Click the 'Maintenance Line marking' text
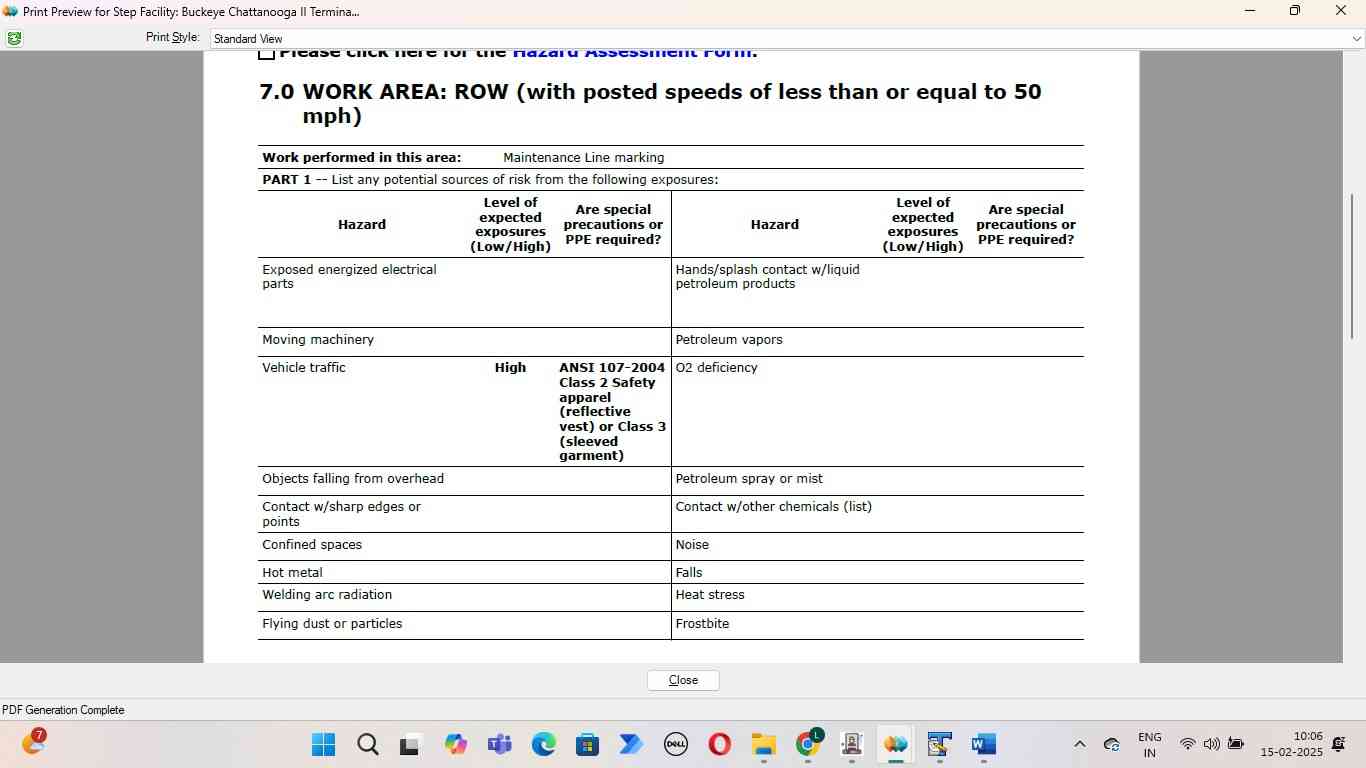 pos(583,158)
